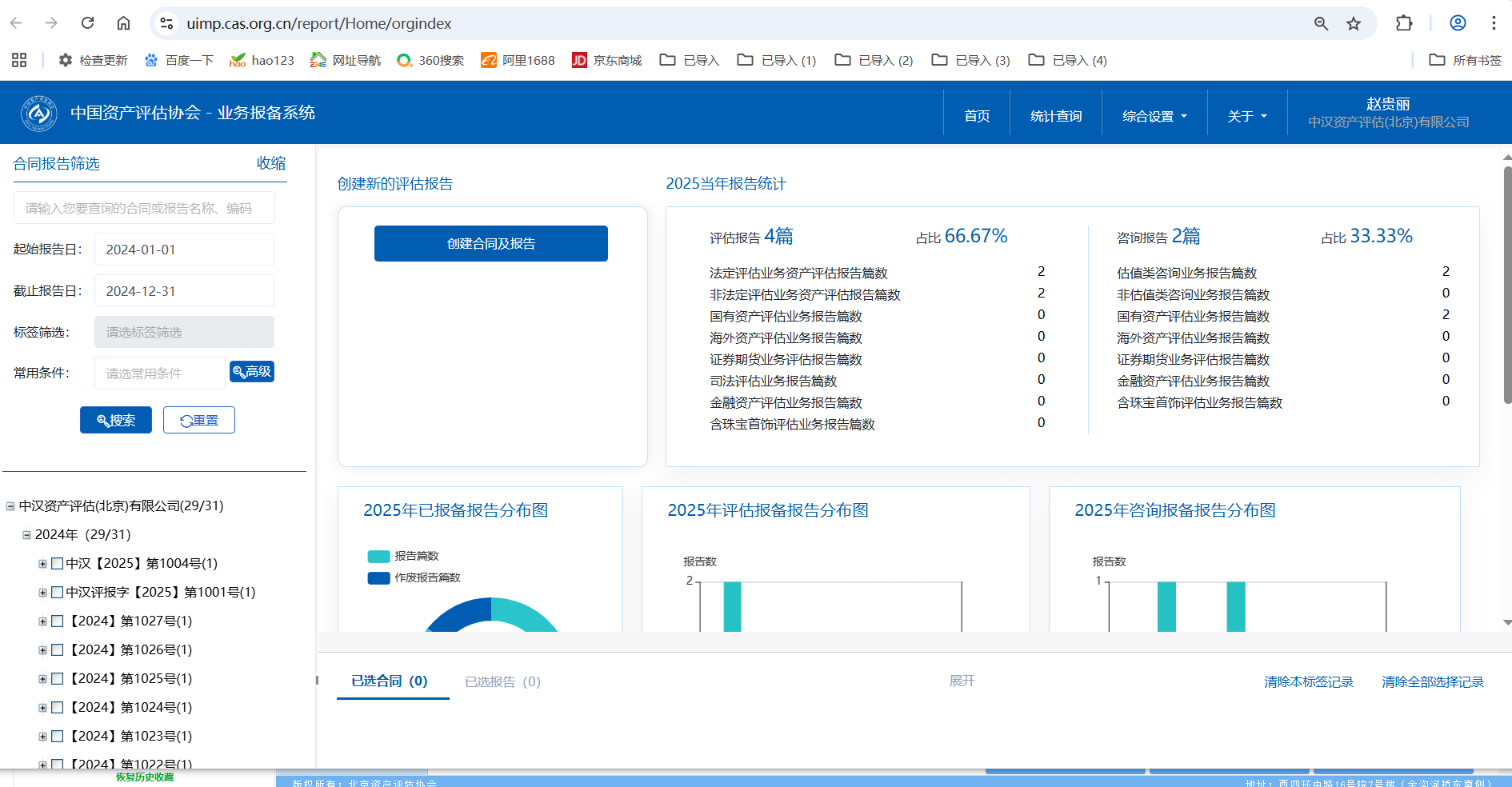Viewport: 1512px width, 787px height.
Task: Bookmark this page with star icon
Action: (x=1354, y=23)
